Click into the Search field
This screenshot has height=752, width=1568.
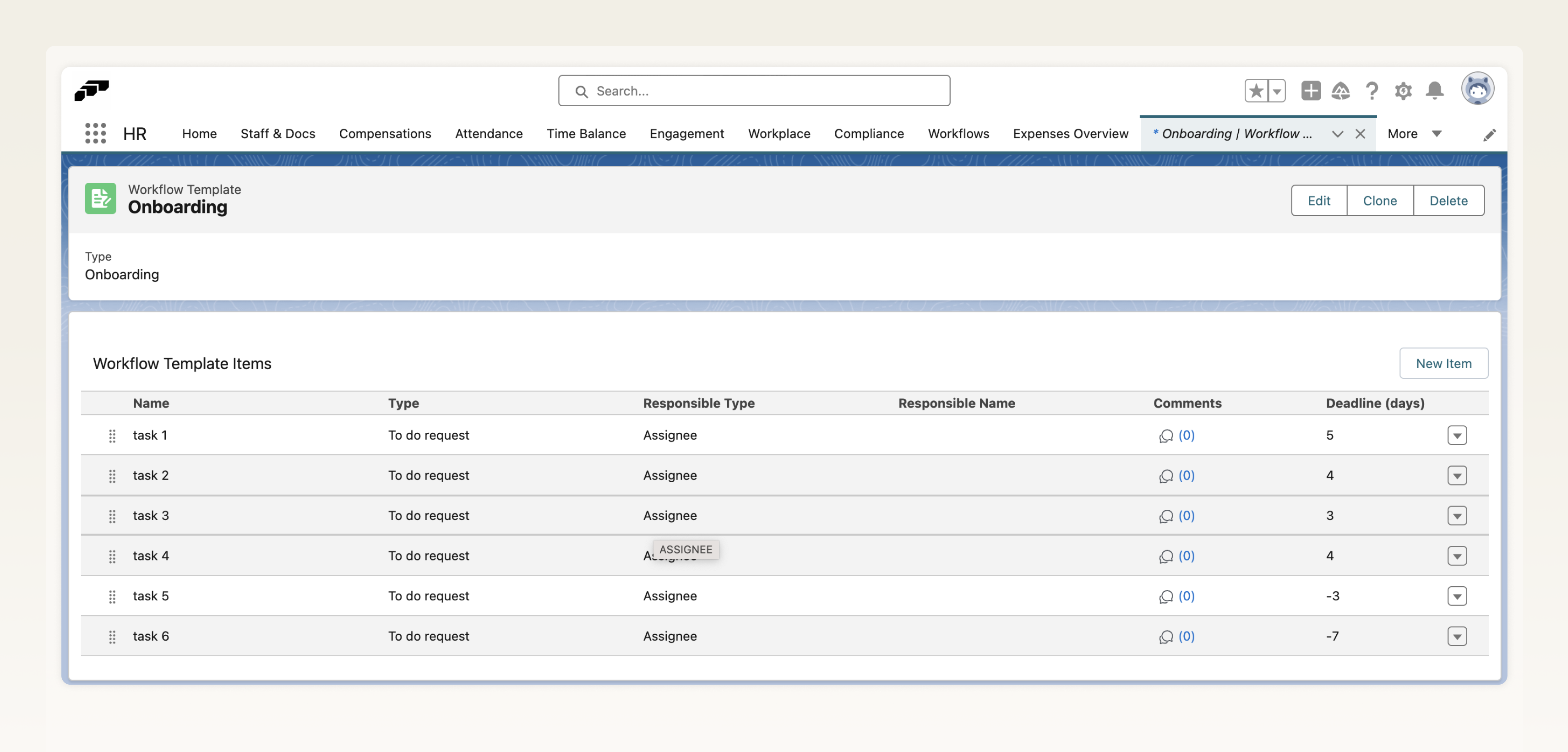click(x=754, y=91)
